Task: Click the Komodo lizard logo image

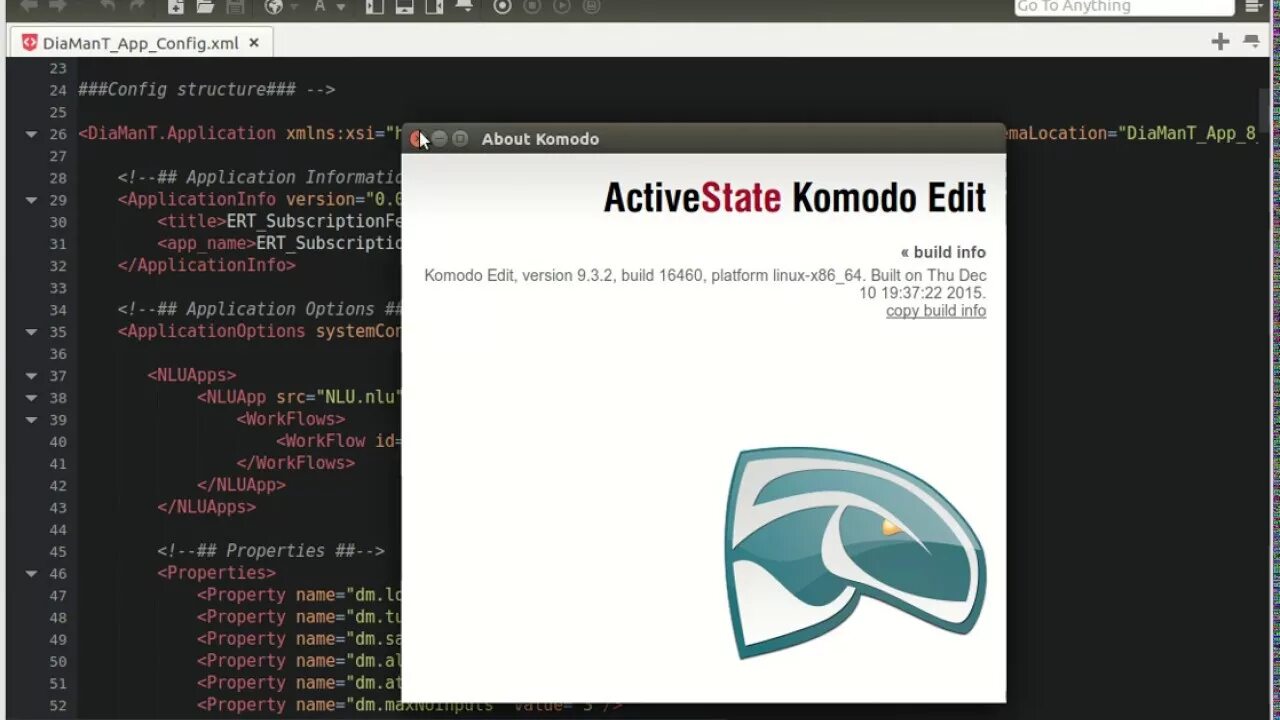Action: [856, 553]
